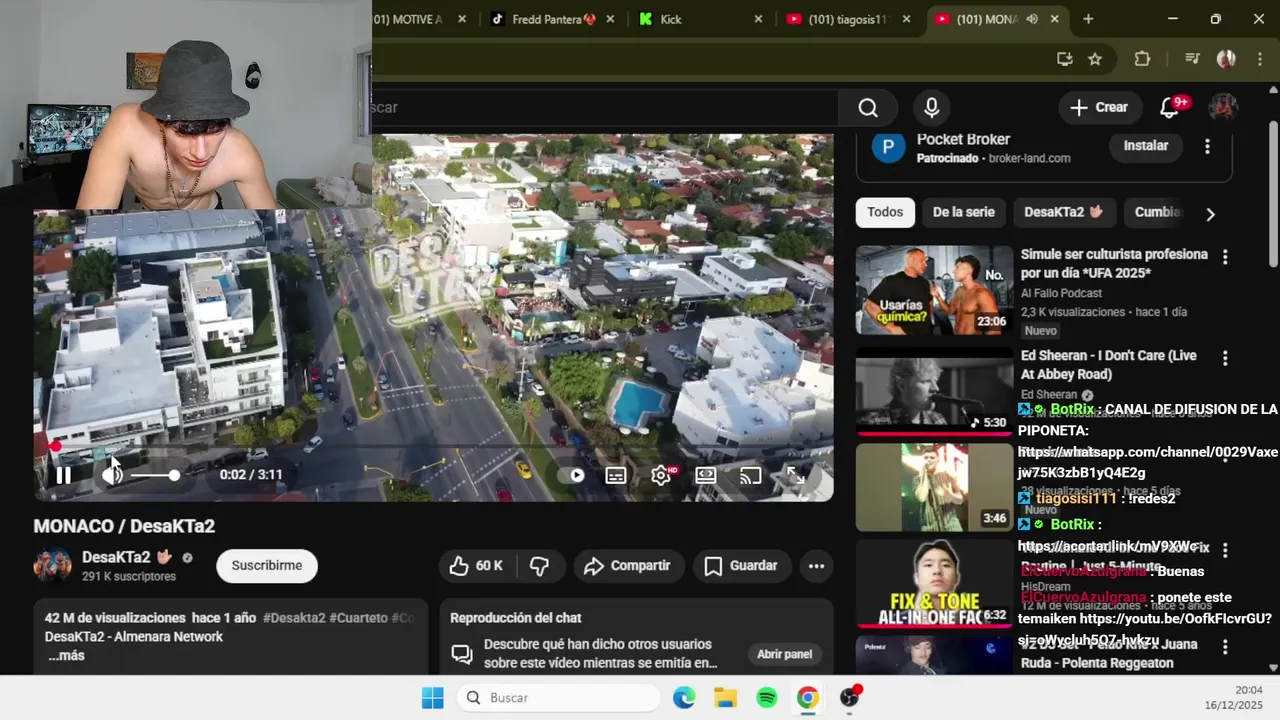This screenshot has width=1280, height=720.
Task: Select the DesaKTa2 filter chip
Action: click(x=1063, y=212)
